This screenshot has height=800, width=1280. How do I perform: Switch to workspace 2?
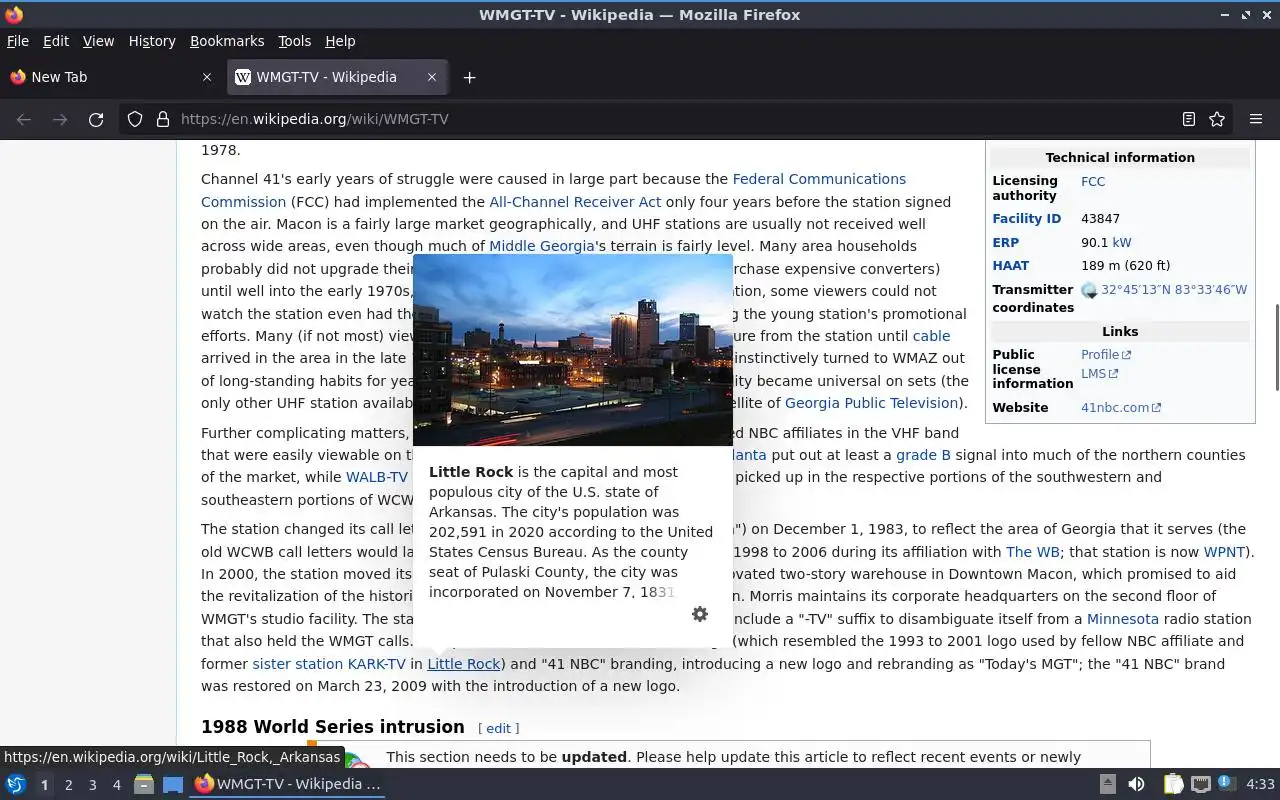[68, 785]
